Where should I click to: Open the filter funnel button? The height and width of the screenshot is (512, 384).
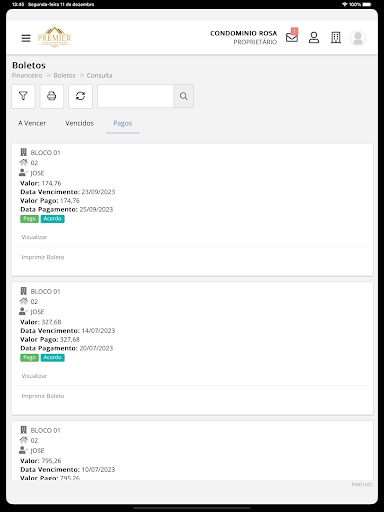(x=23, y=96)
